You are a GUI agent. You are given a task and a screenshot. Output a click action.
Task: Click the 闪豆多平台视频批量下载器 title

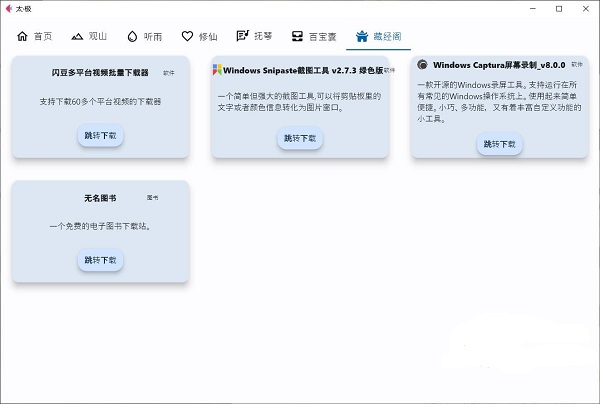[100, 73]
